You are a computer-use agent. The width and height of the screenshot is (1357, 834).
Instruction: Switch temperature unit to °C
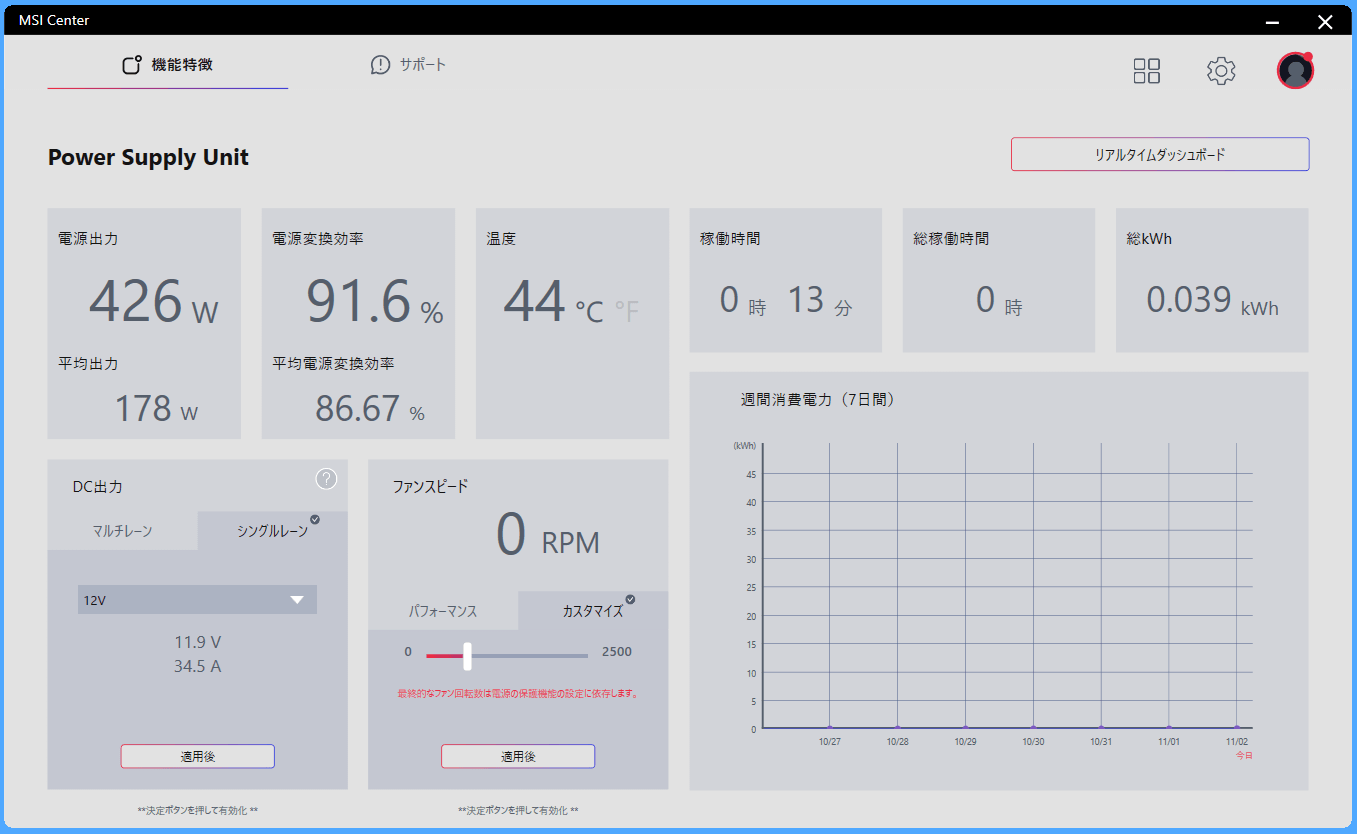(x=589, y=312)
